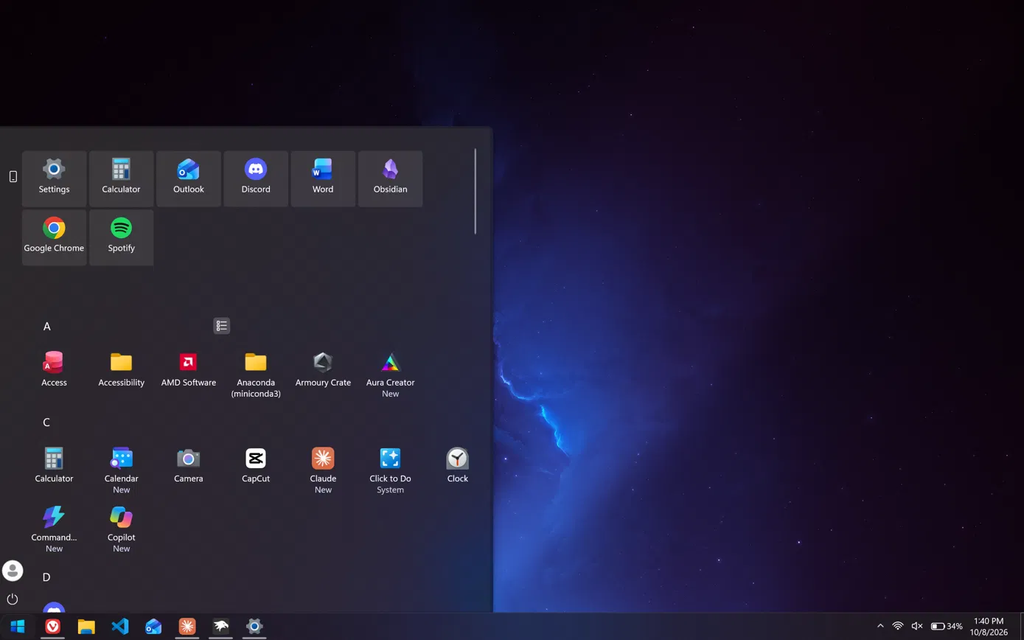Launch Spotify from pinned apps
Viewport: 1024px width, 640px height.
pyautogui.click(x=121, y=237)
